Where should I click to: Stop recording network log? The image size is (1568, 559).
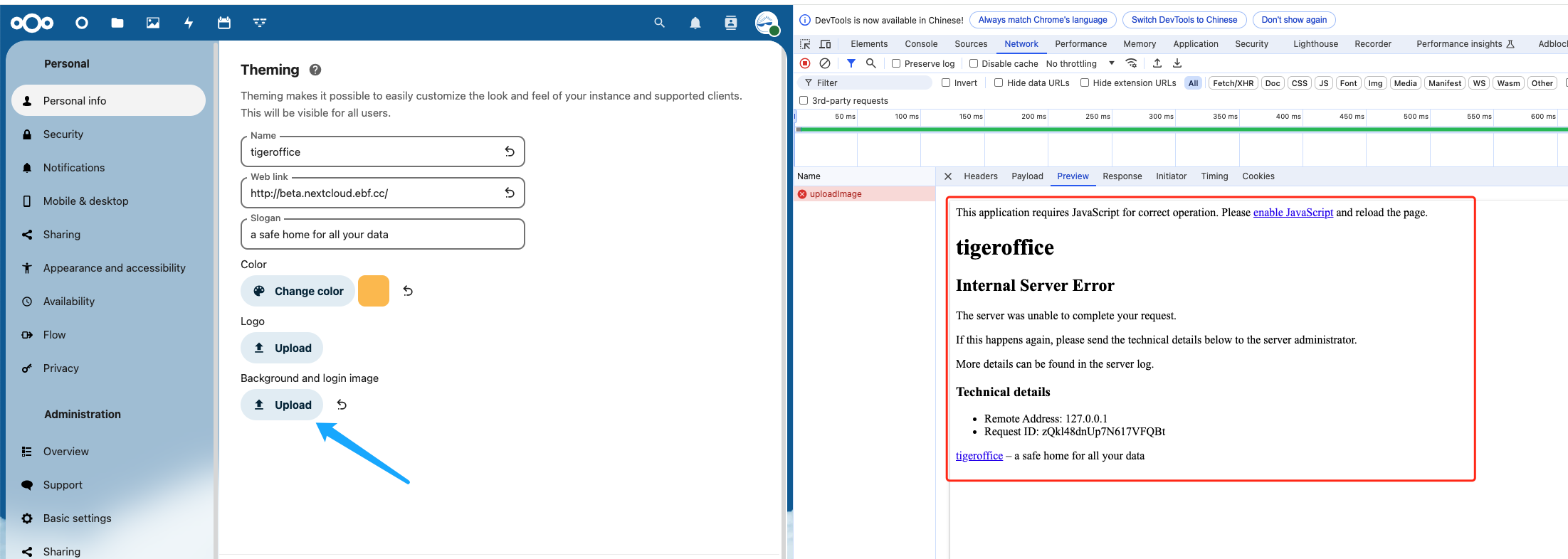tap(805, 63)
